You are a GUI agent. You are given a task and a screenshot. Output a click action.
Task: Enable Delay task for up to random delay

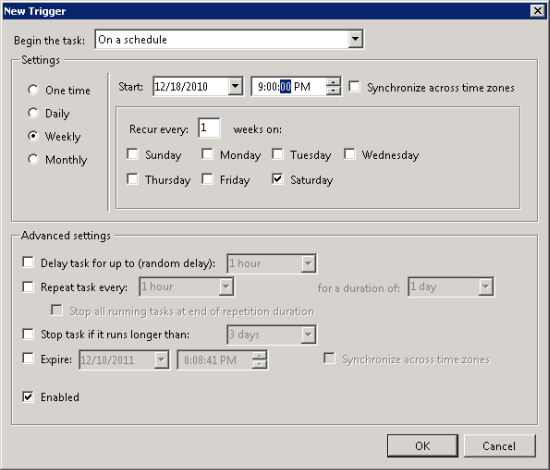[28, 262]
